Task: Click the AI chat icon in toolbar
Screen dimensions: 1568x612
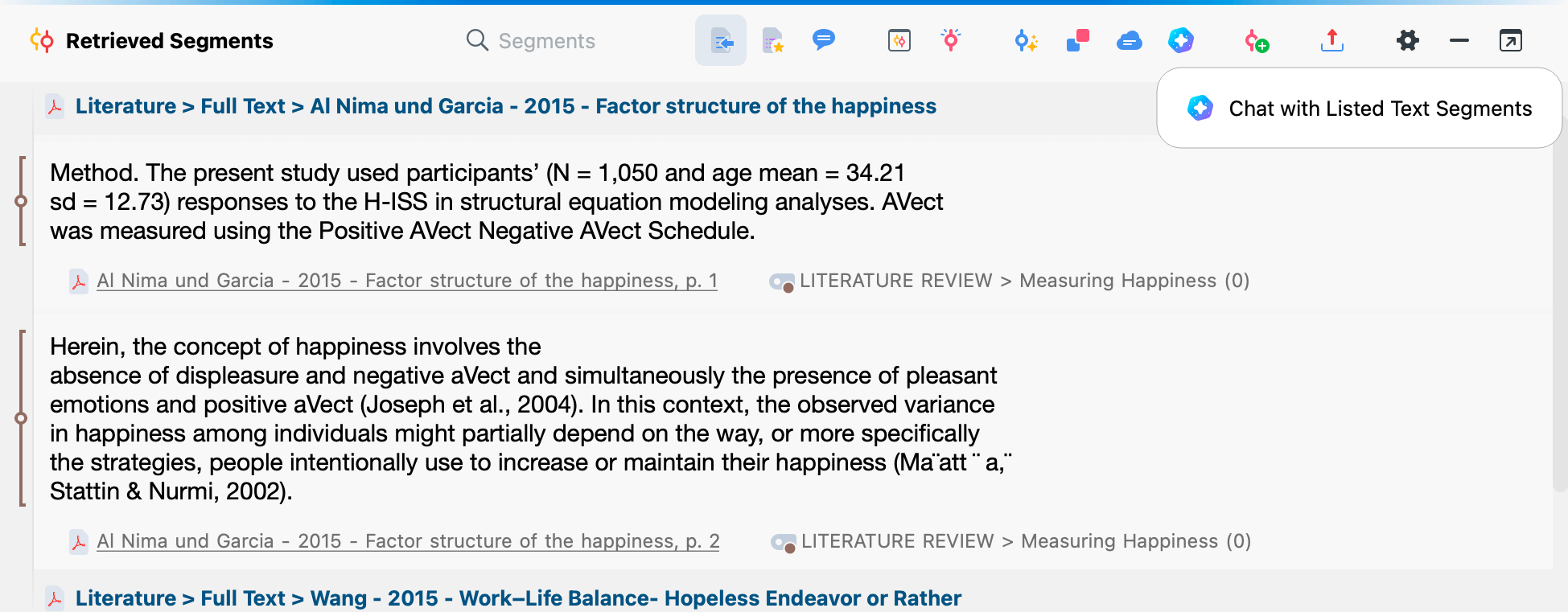Action: tap(1180, 40)
